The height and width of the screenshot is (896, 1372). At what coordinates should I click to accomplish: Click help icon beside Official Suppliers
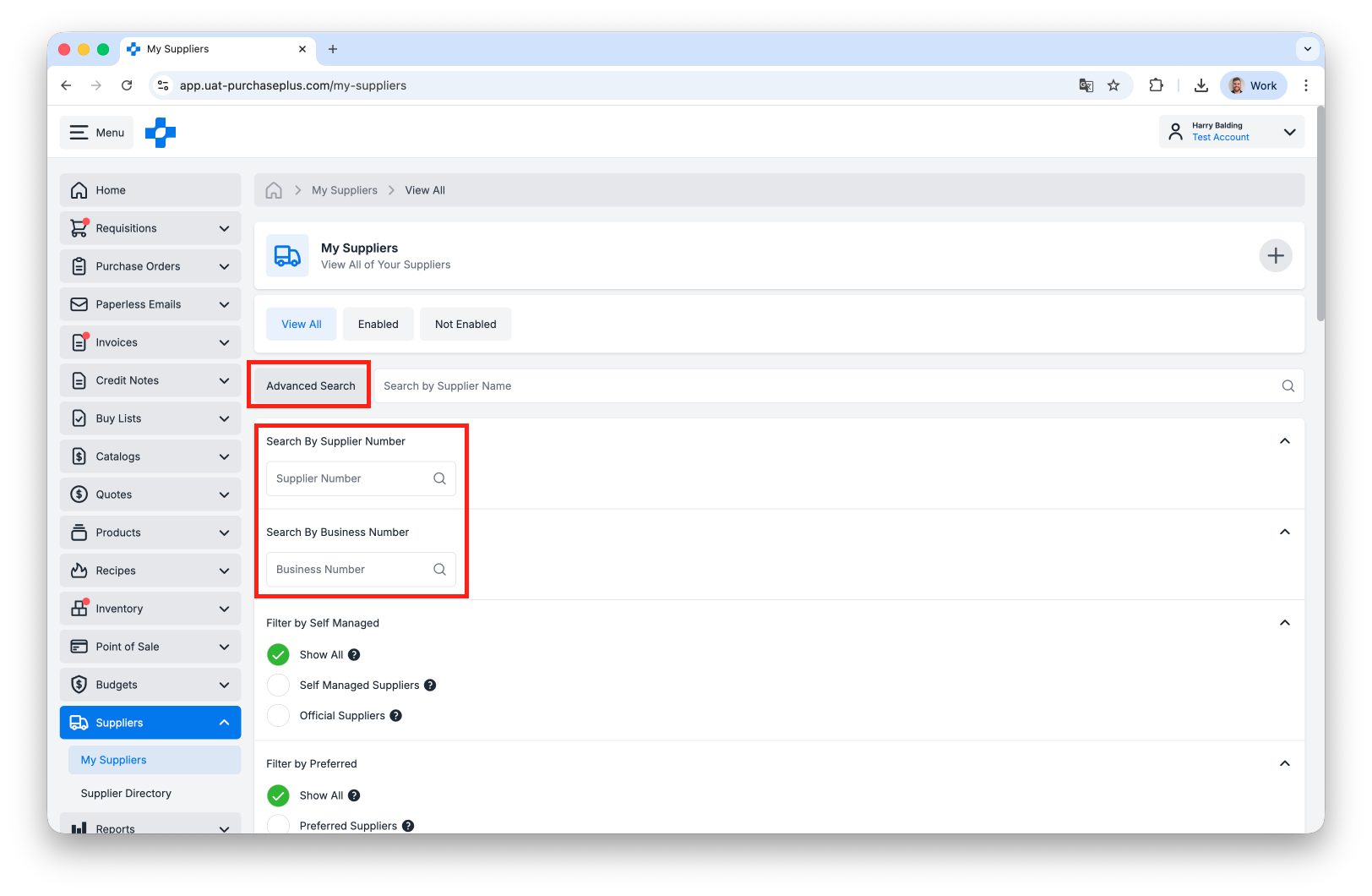tap(395, 716)
